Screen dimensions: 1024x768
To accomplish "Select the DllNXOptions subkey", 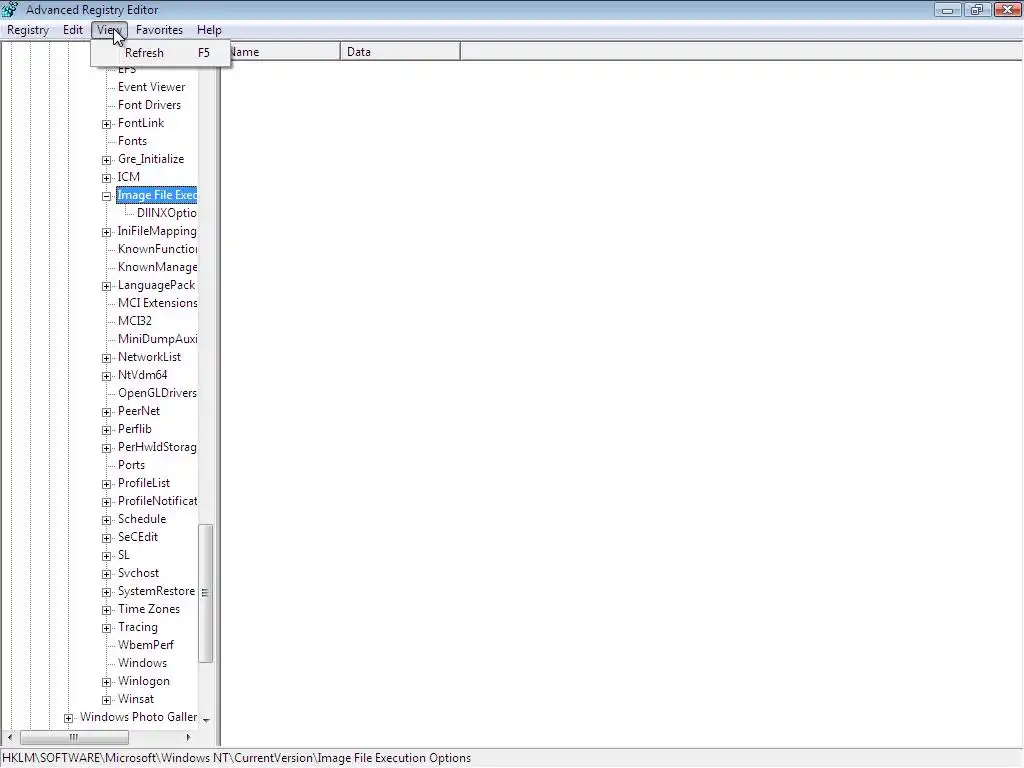I will point(167,213).
